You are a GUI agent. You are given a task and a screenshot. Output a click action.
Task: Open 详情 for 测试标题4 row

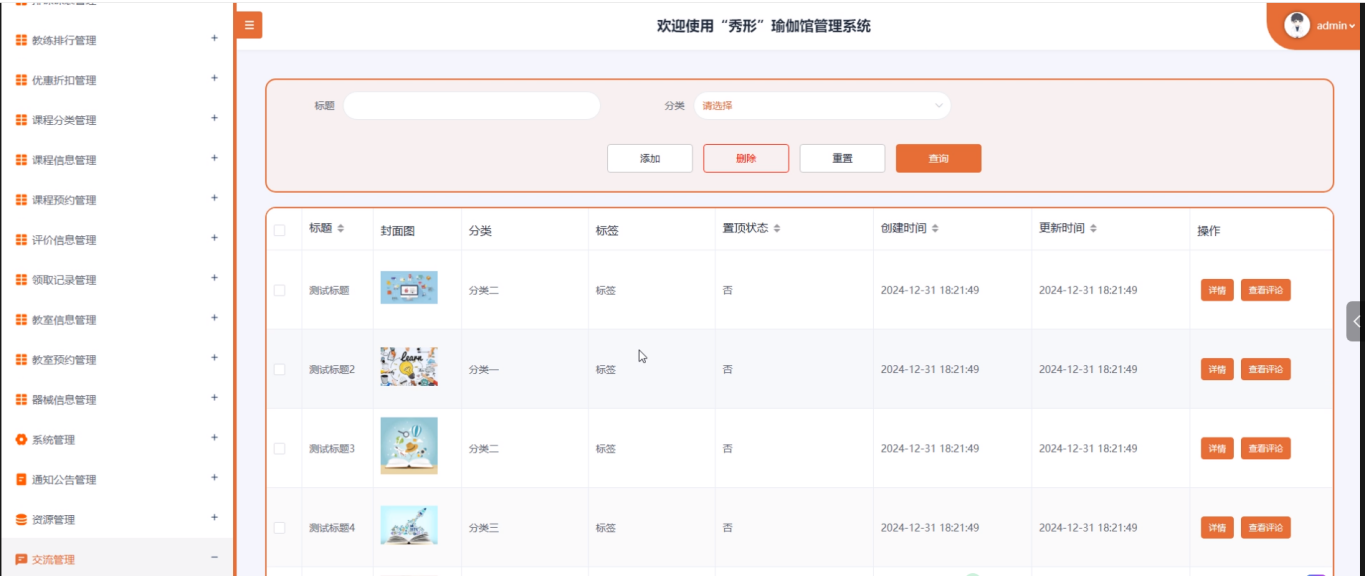1217,527
